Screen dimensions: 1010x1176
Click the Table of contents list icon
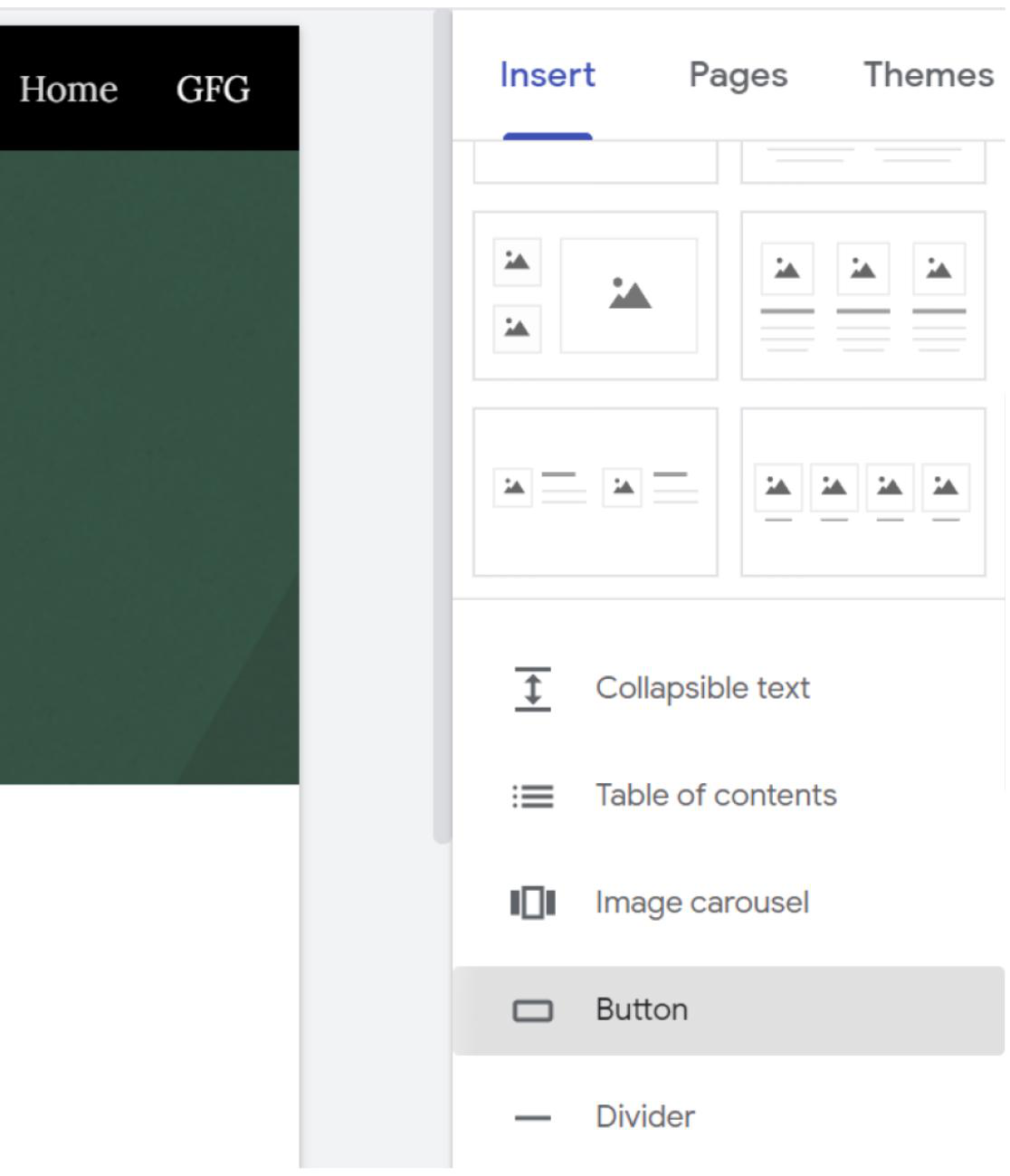click(532, 796)
